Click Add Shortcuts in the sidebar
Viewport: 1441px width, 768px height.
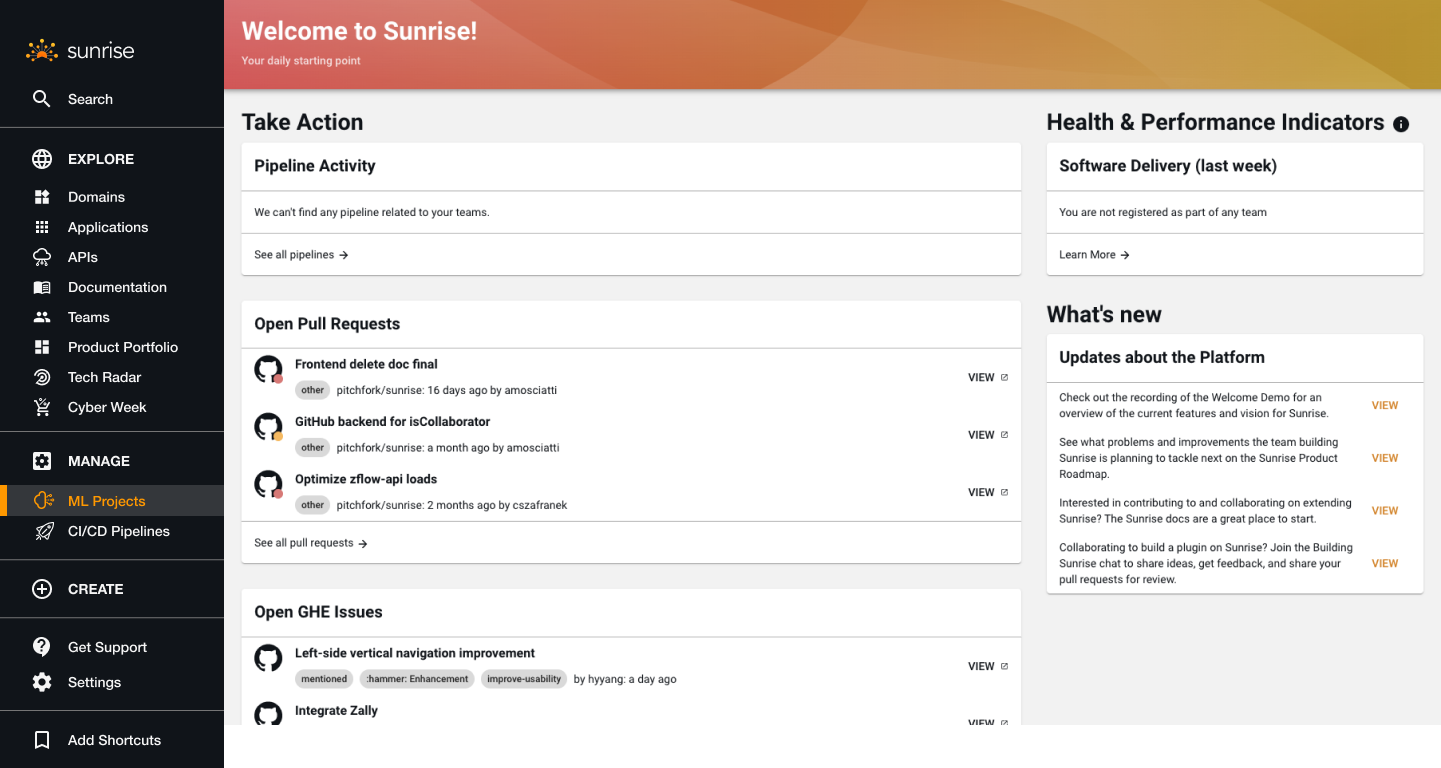click(112, 740)
